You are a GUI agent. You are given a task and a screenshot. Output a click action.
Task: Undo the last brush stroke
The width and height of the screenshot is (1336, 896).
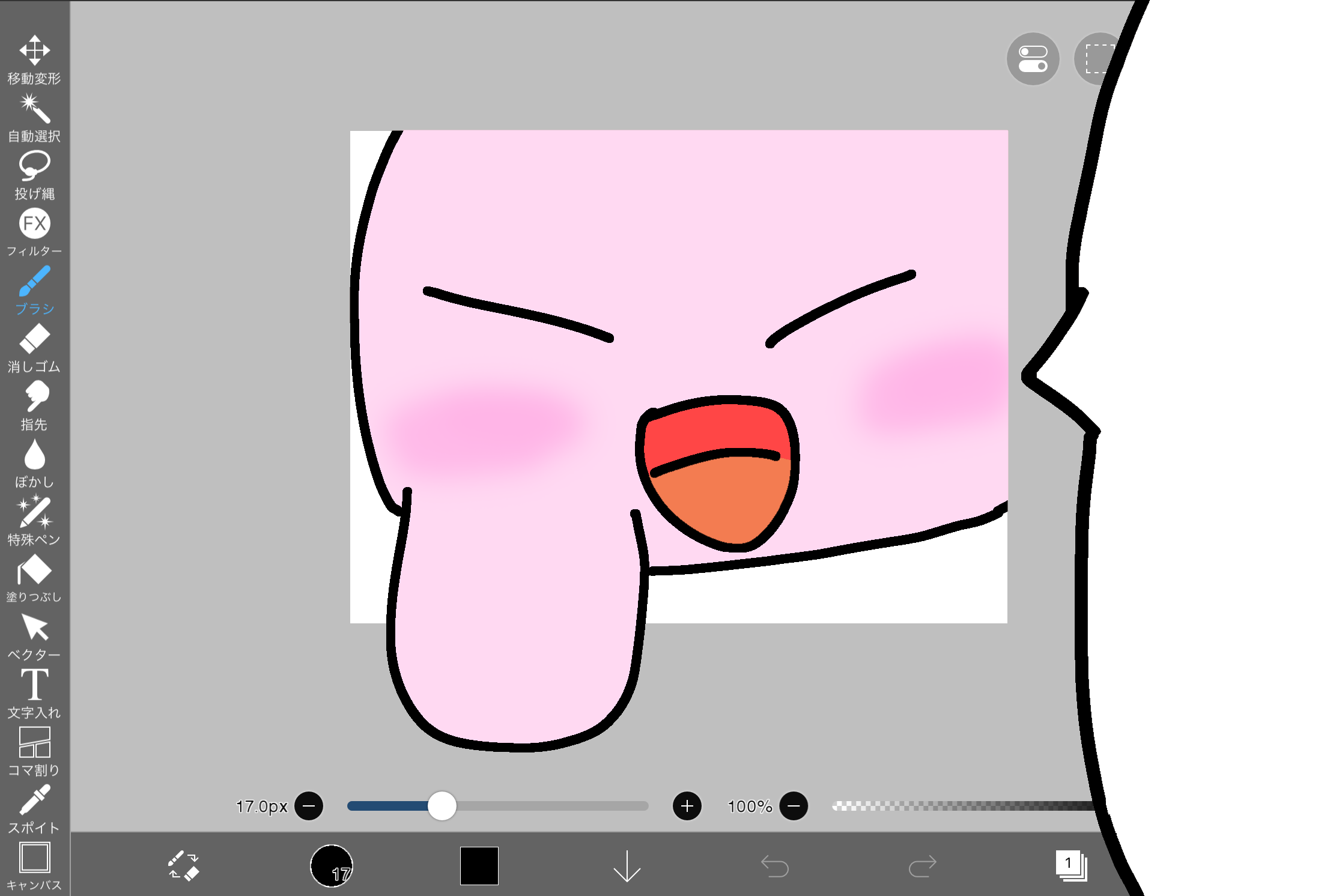tap(776, 865)
